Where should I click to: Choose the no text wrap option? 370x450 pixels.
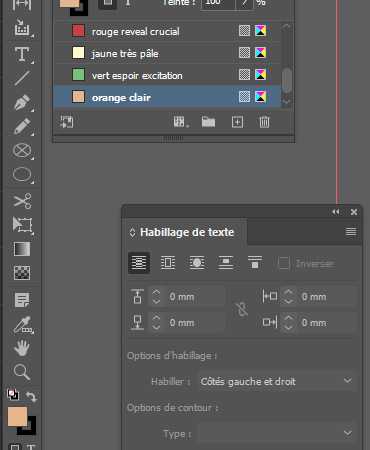coord(139,263)
